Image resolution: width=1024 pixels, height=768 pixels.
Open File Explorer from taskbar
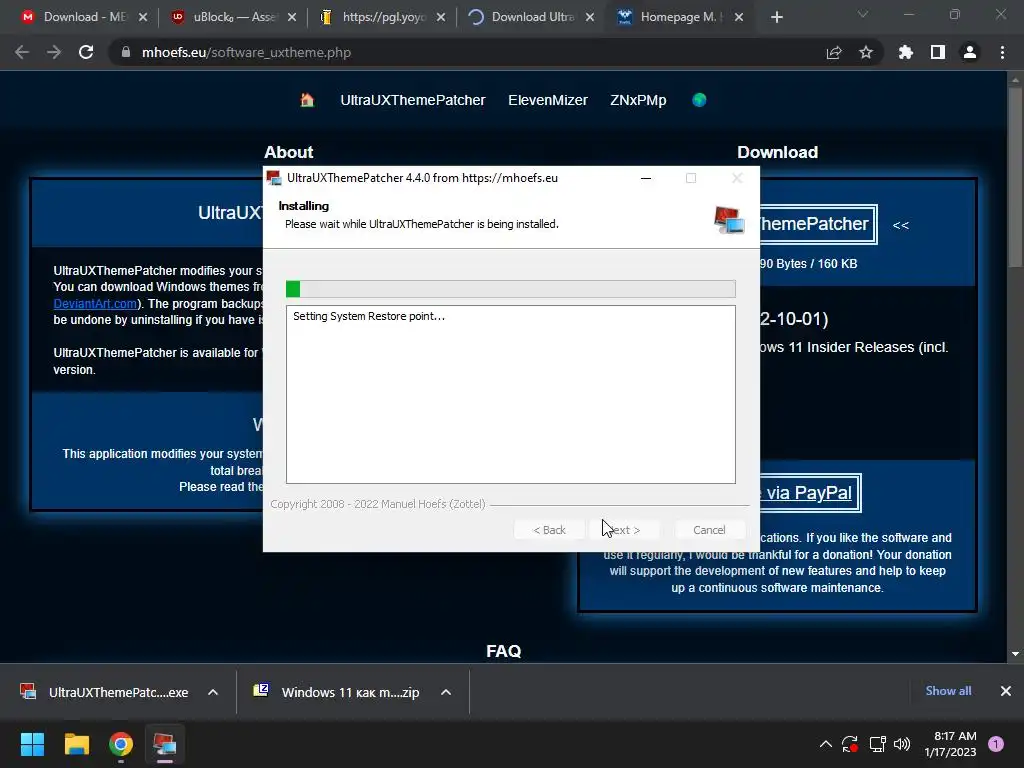[76, 744]
